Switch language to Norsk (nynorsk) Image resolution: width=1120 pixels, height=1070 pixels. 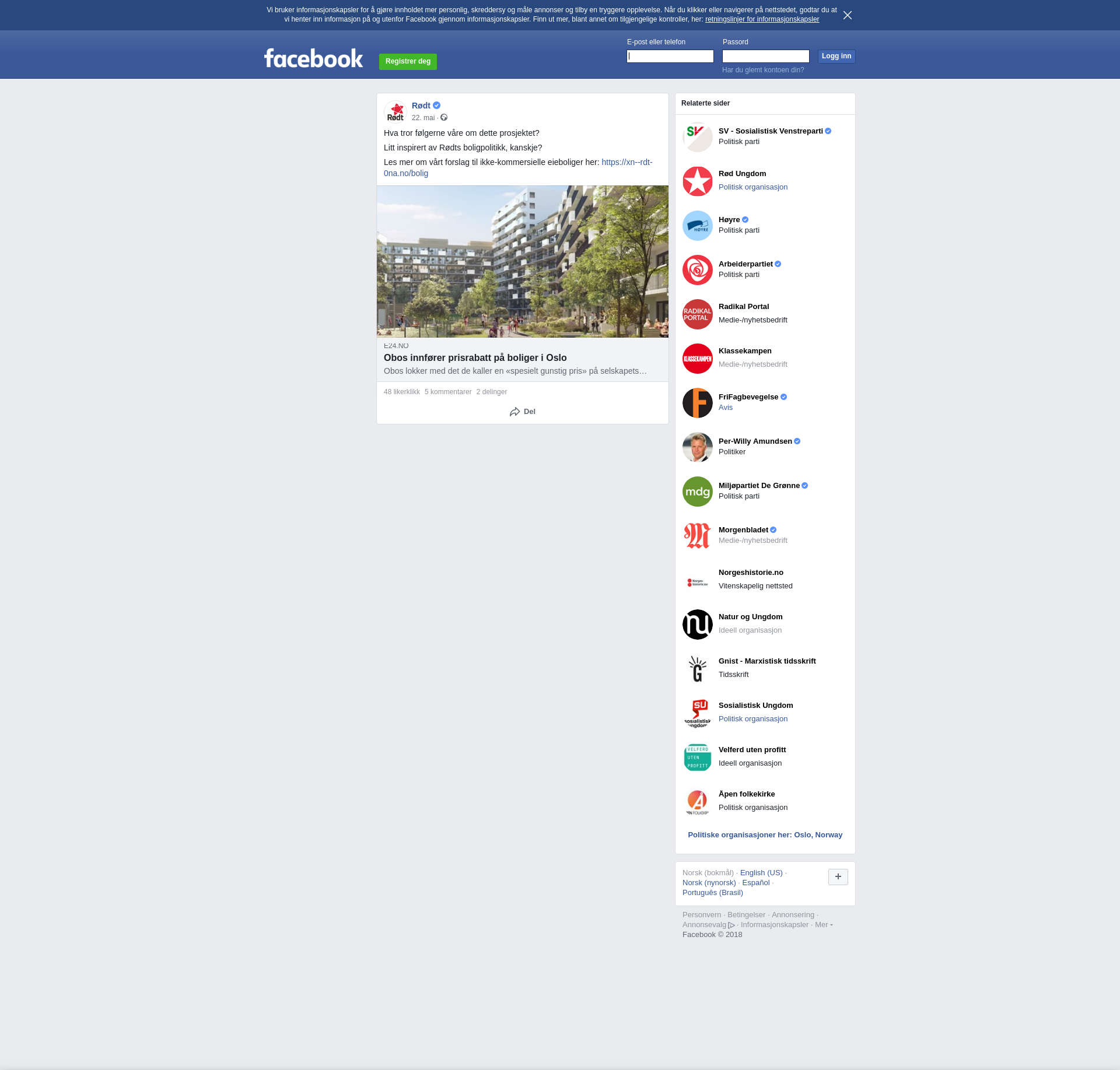pyautogui.click(x=709, y=883)
